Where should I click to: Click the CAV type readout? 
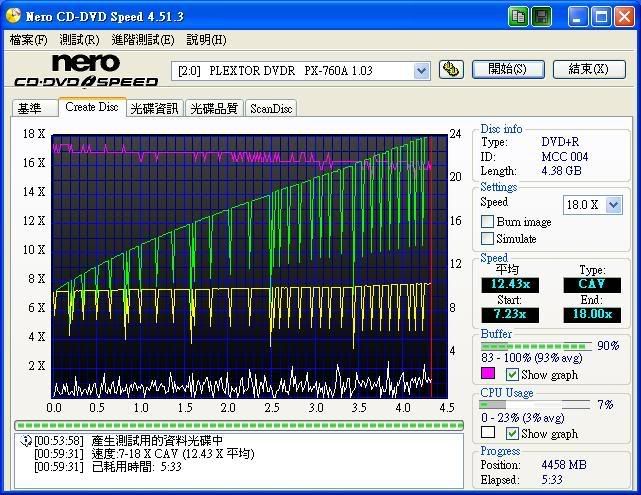[592, 284]
